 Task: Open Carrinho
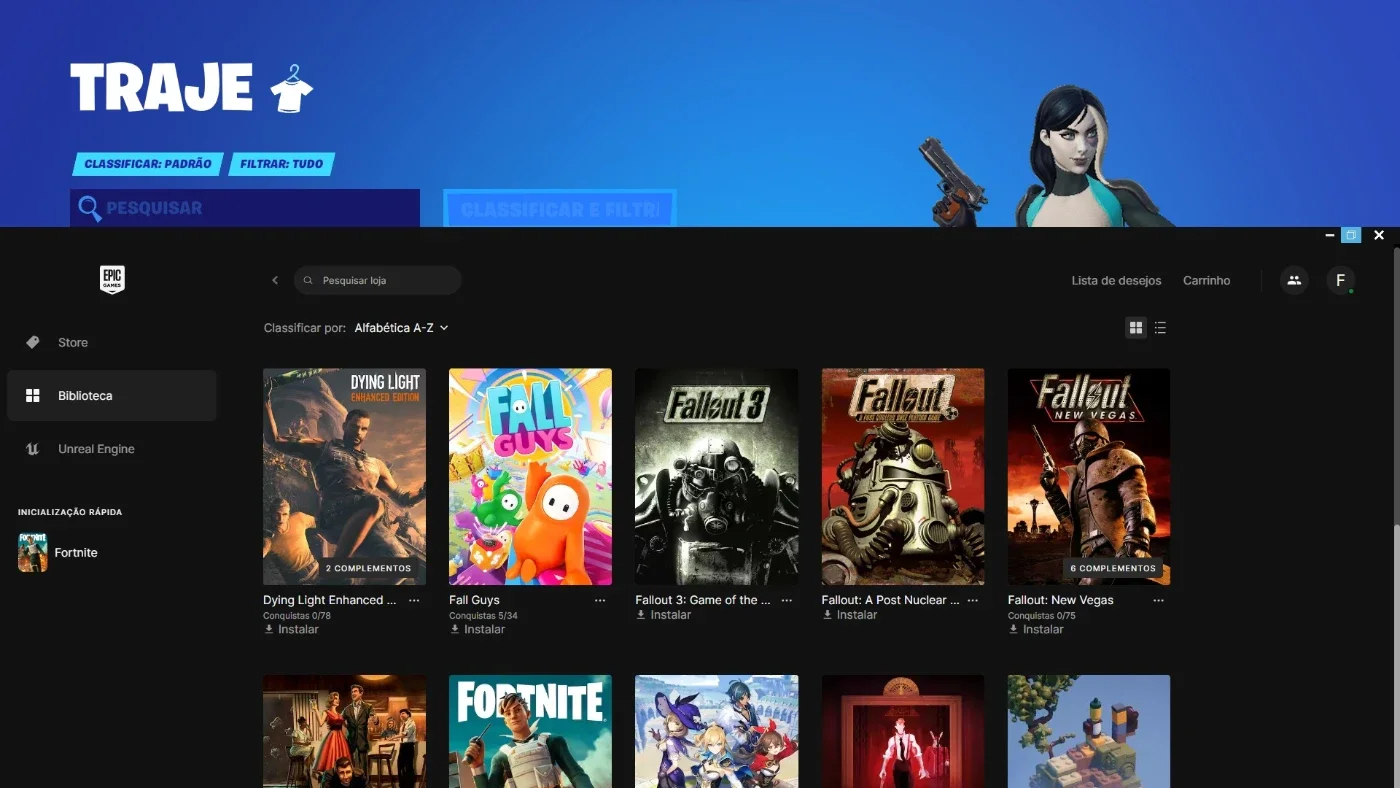coord(1206,281)
